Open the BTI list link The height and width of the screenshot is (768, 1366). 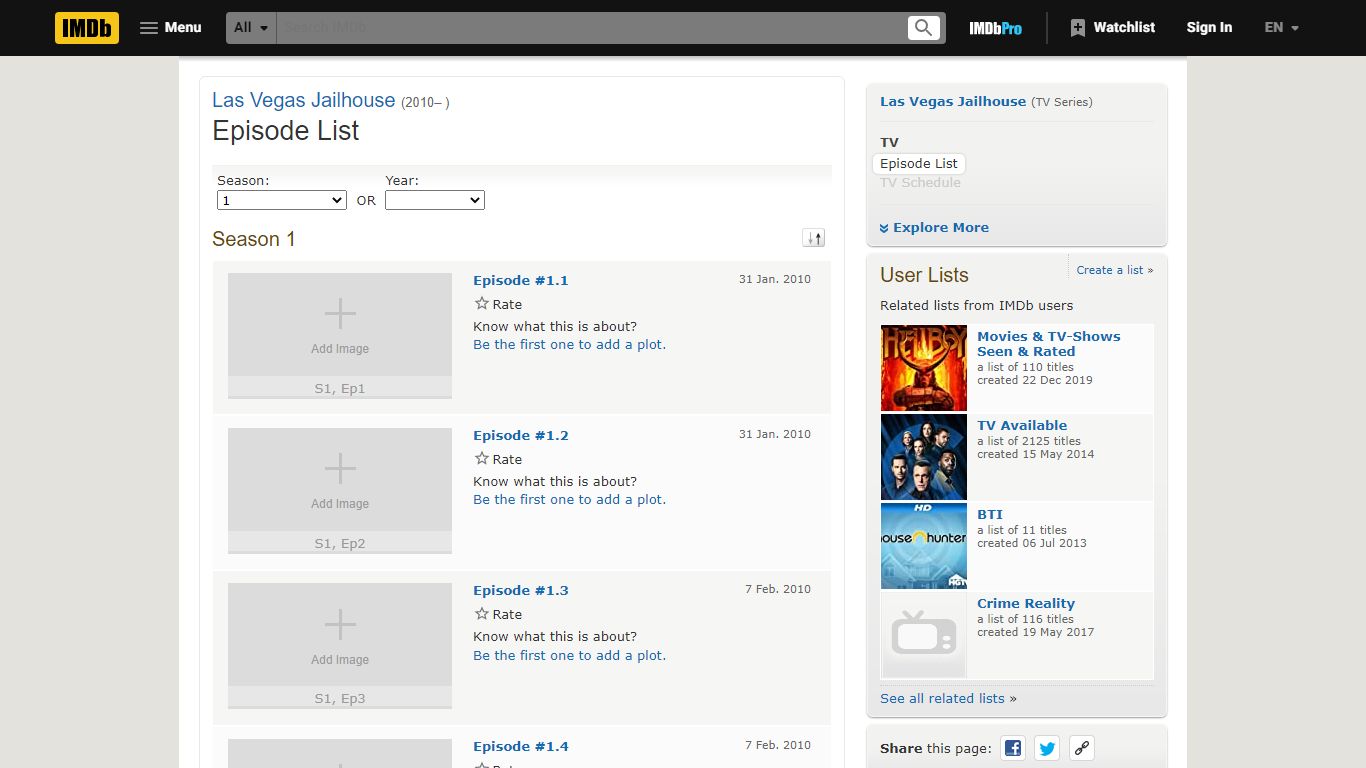(990, 514)
